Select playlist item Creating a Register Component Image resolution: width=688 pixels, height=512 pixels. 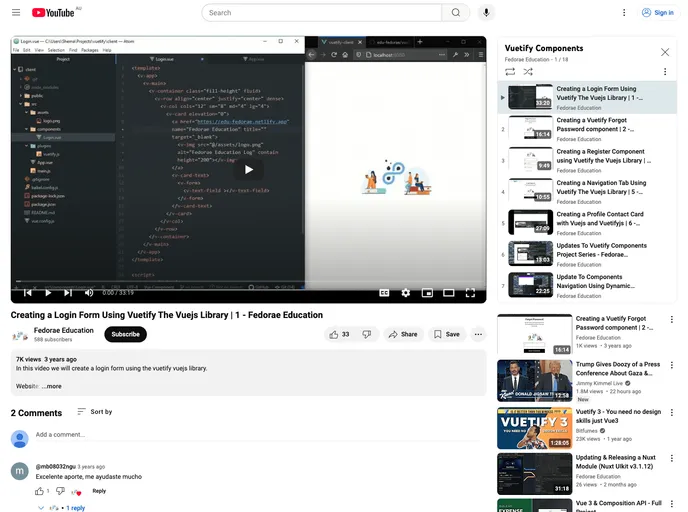587,161
